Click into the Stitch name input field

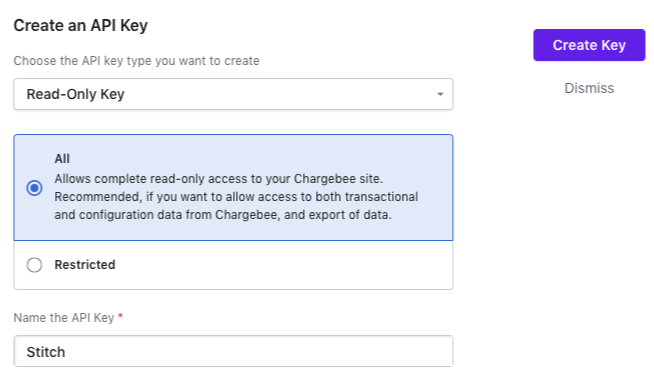233,351
